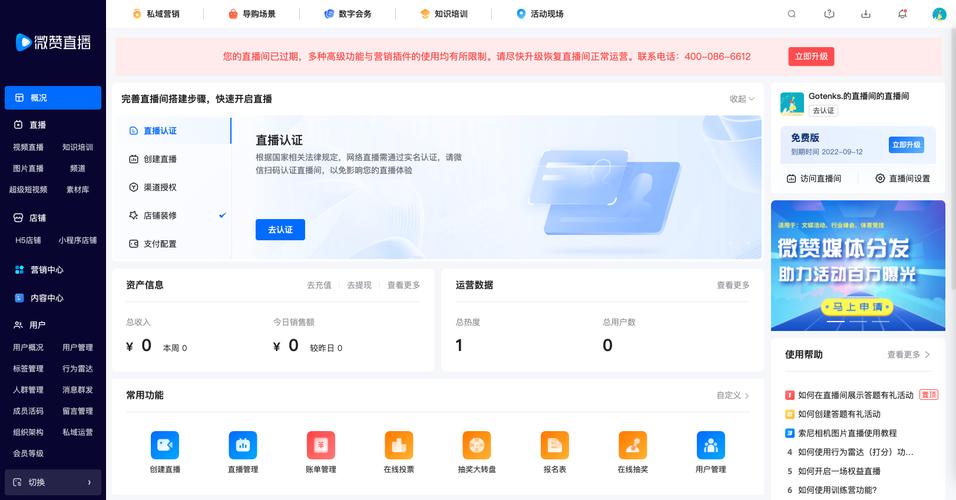
Task: Go to H5店铺 in the sidebar
Action: (28, 240)
